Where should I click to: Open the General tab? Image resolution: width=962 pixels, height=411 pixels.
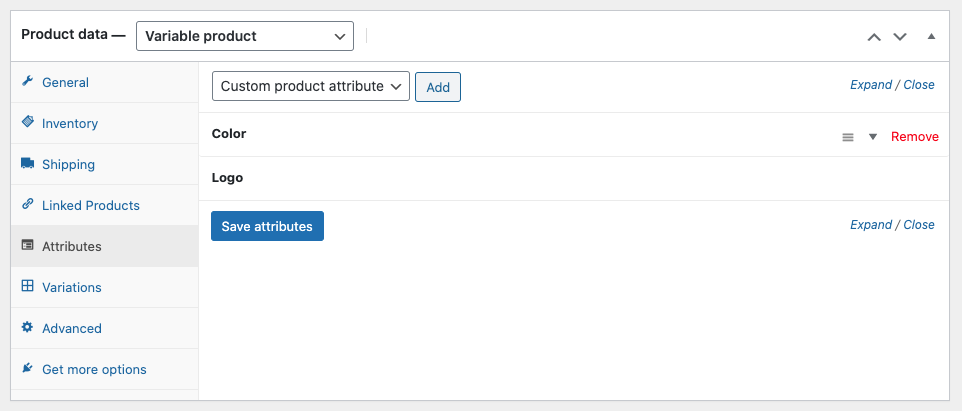(x=104, y=82)
